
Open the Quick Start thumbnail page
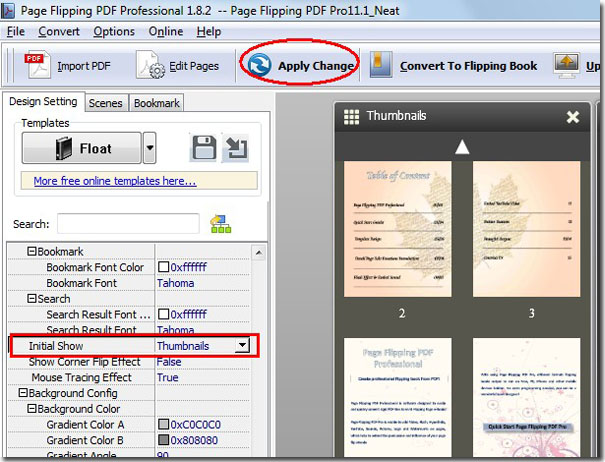pyautogui.click(x=526, y=397)
